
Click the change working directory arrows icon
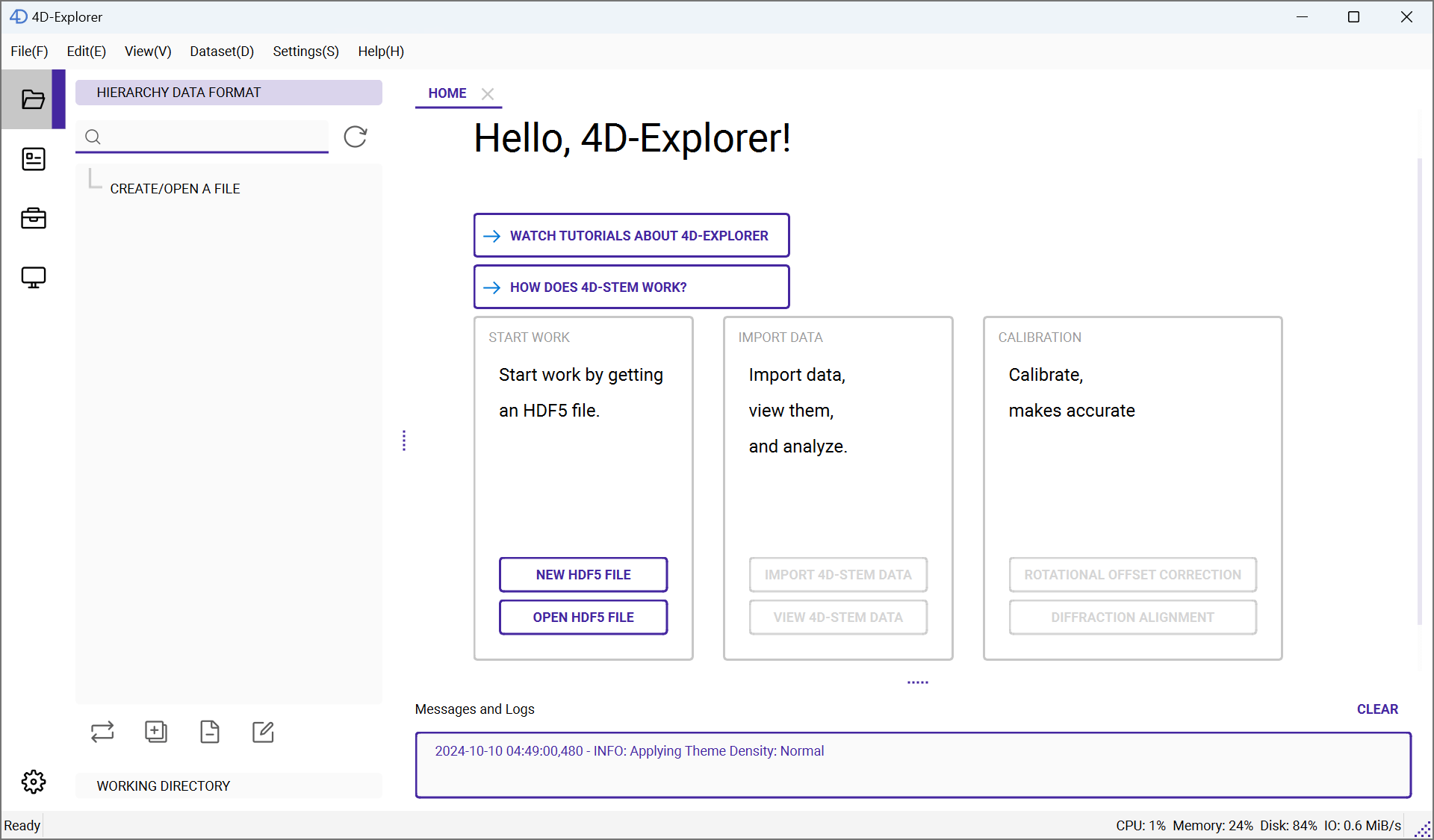pyautogui.click(x=102, y=732)
